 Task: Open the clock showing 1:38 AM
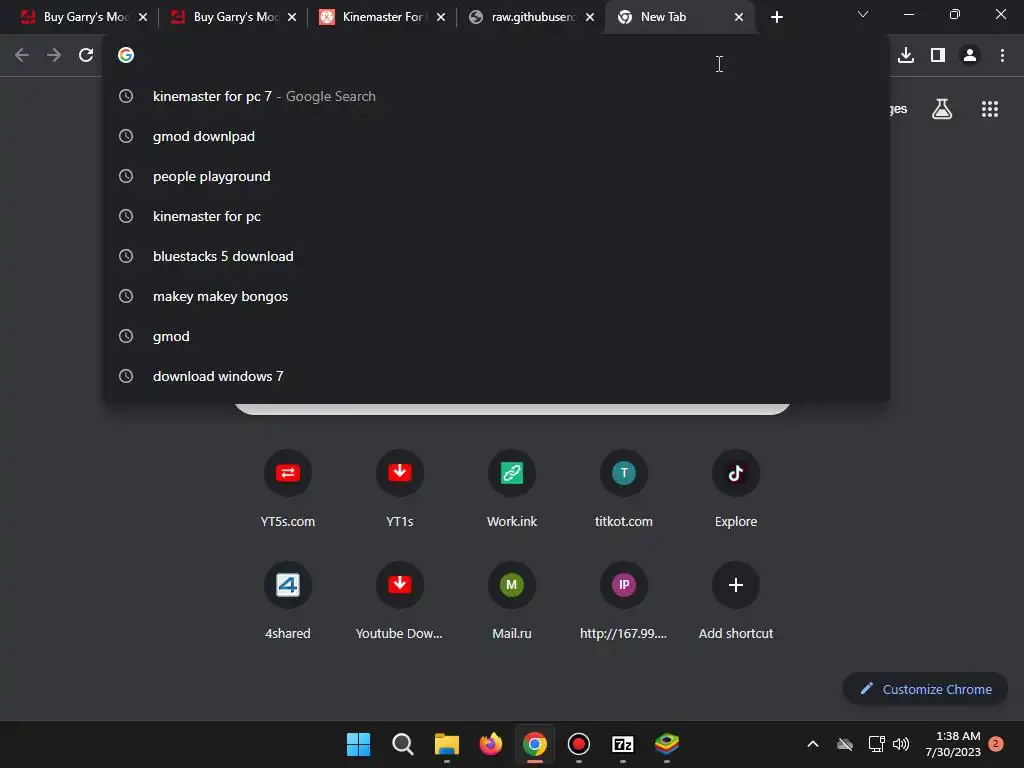tap(952, 744)
